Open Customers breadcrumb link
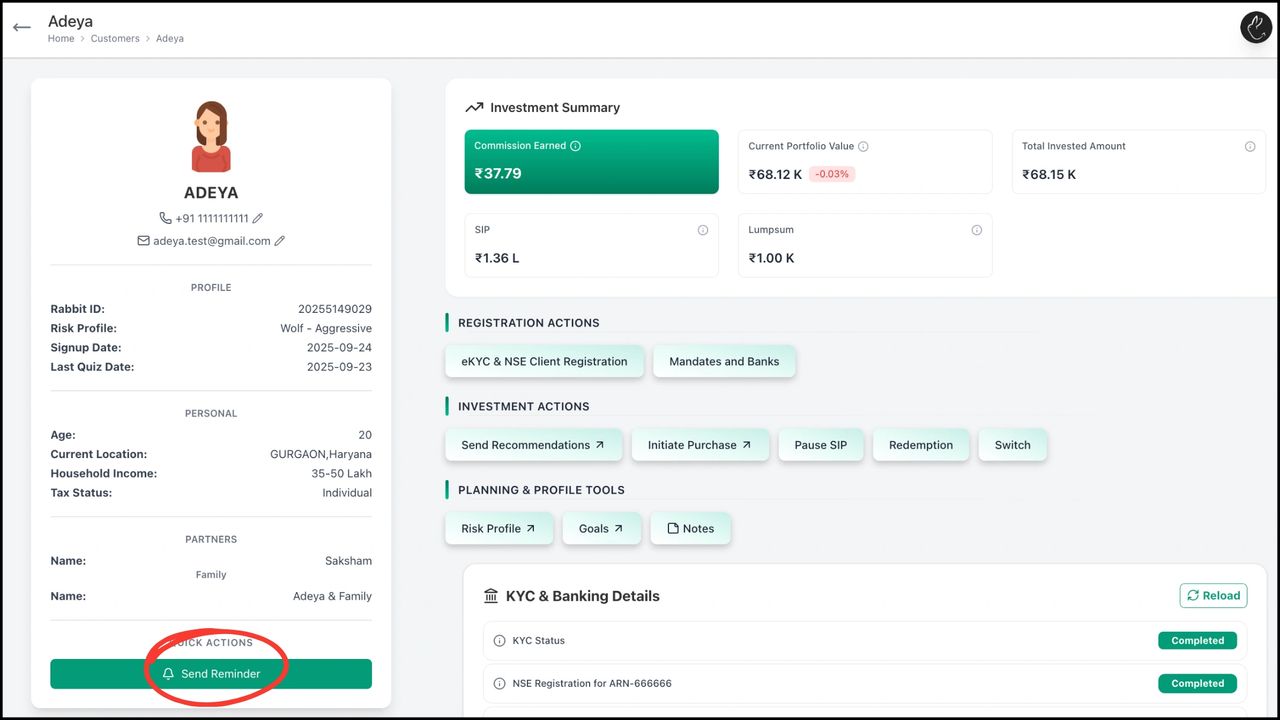 [115, 39]
